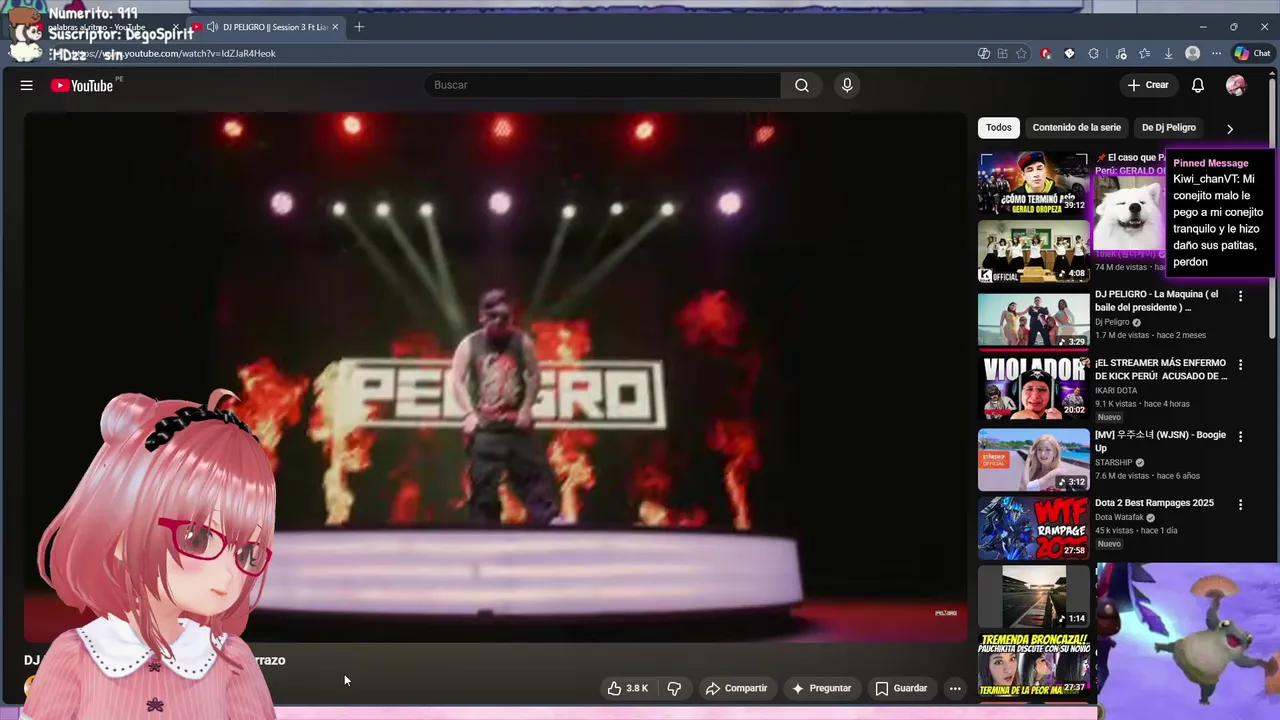Open YouTube notifications bell

[1198, 85]
